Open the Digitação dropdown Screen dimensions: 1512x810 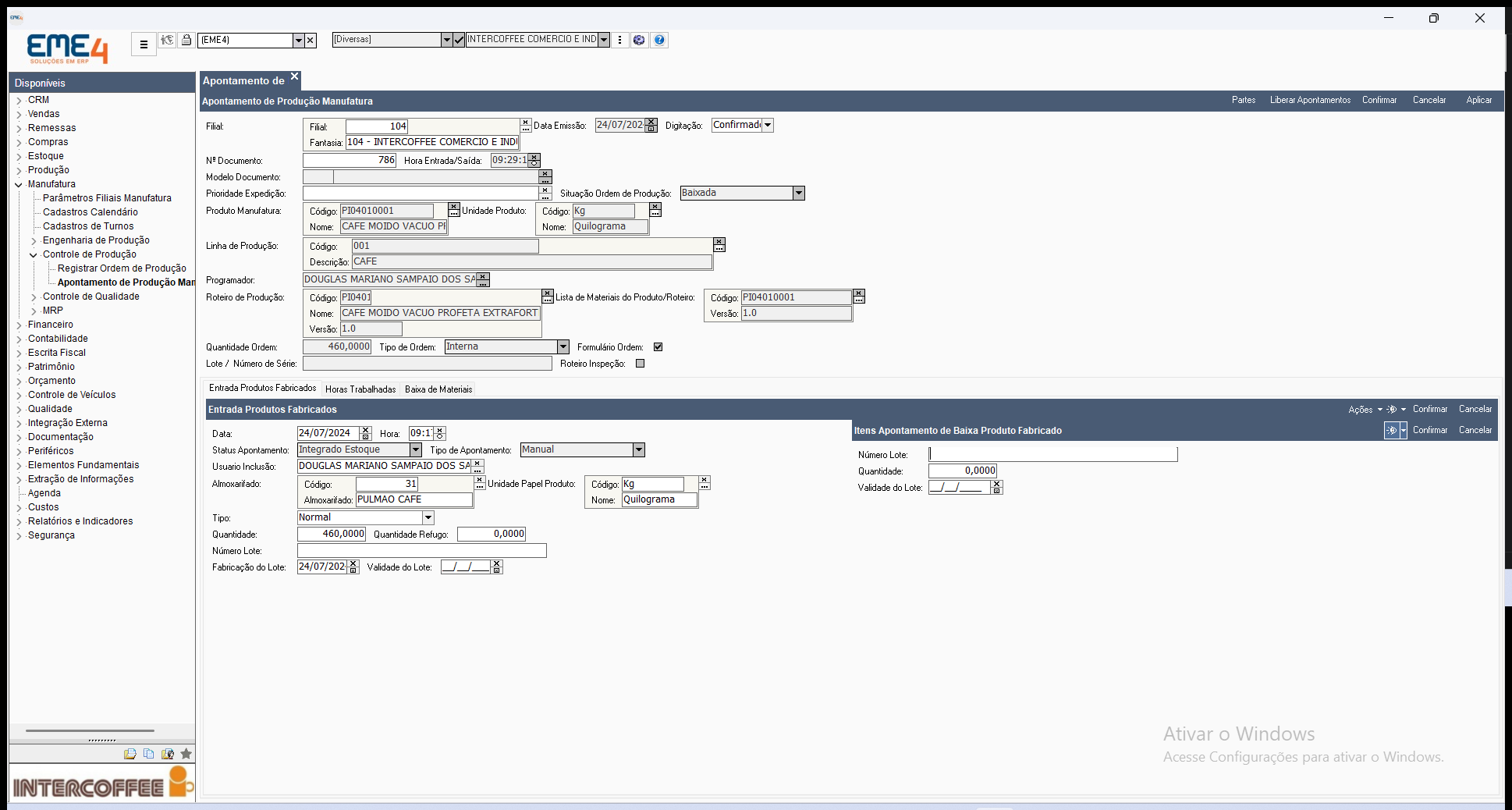click(x=768, y=125)
